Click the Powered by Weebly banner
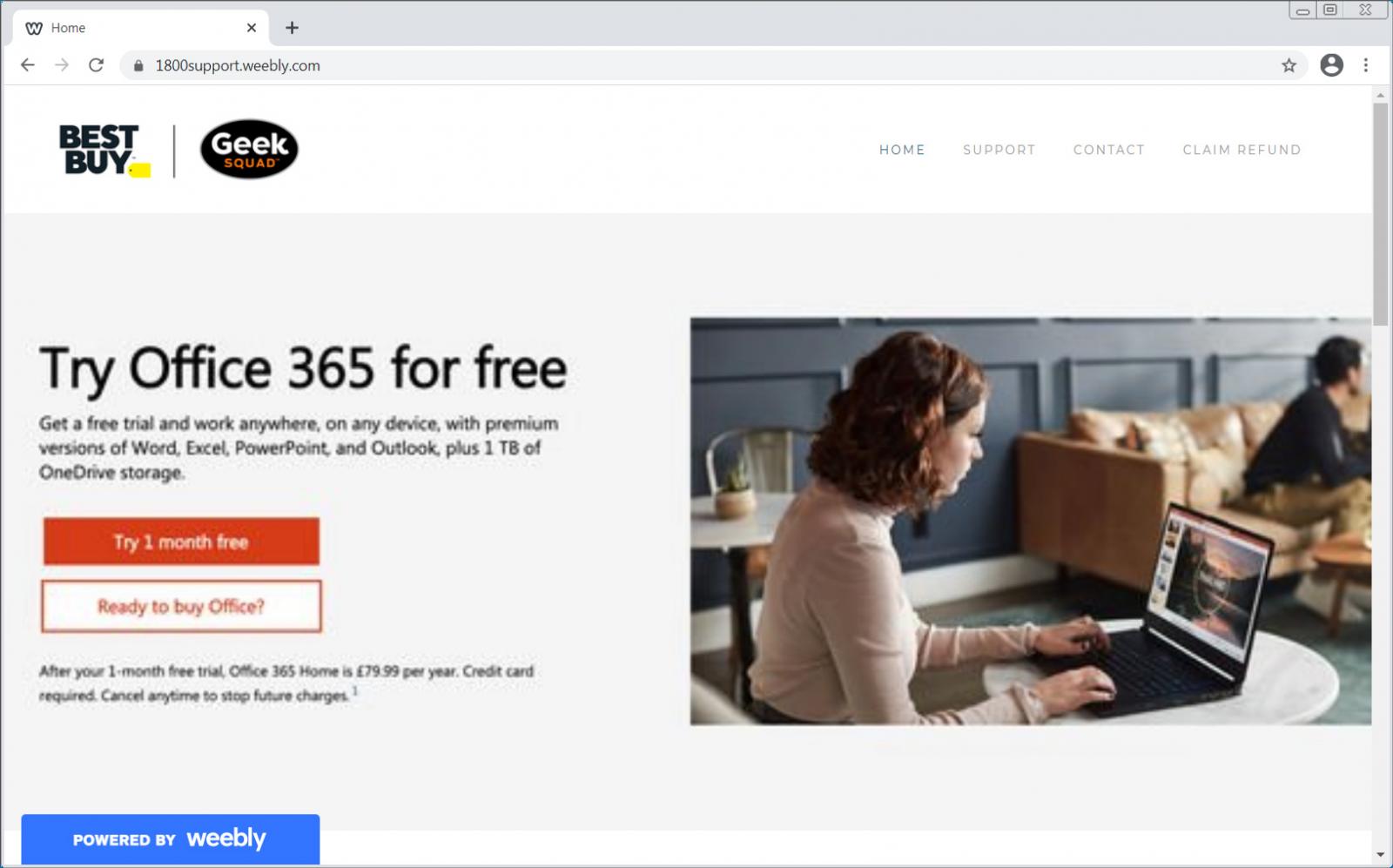 (x=171, y=839)
